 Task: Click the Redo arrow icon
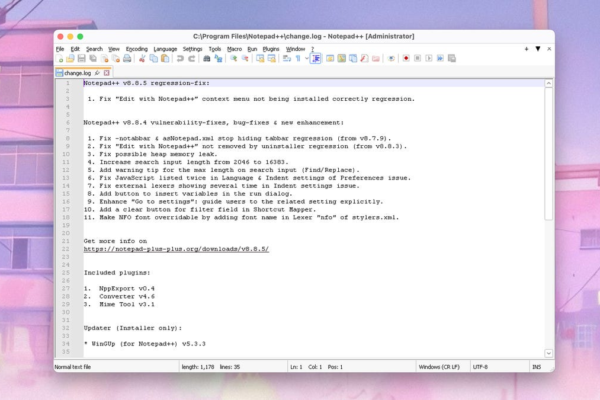(x=191, y=59)
